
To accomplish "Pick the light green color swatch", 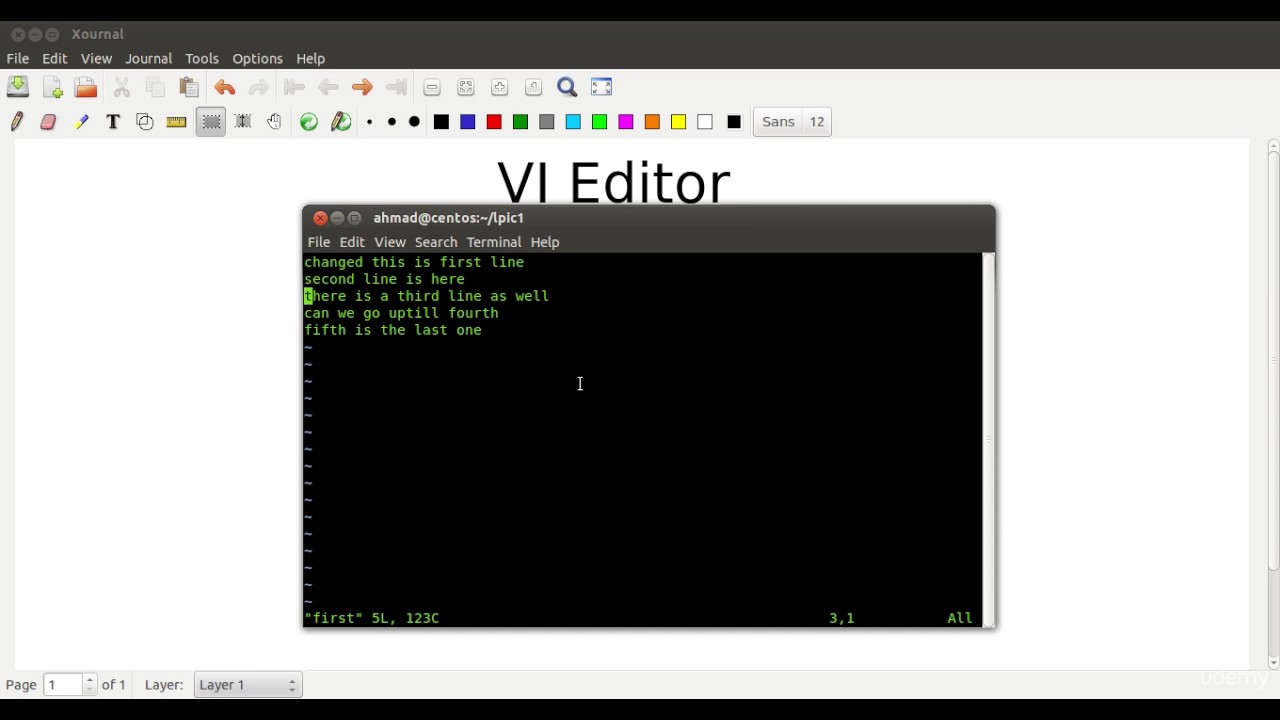I will point(600,122).
